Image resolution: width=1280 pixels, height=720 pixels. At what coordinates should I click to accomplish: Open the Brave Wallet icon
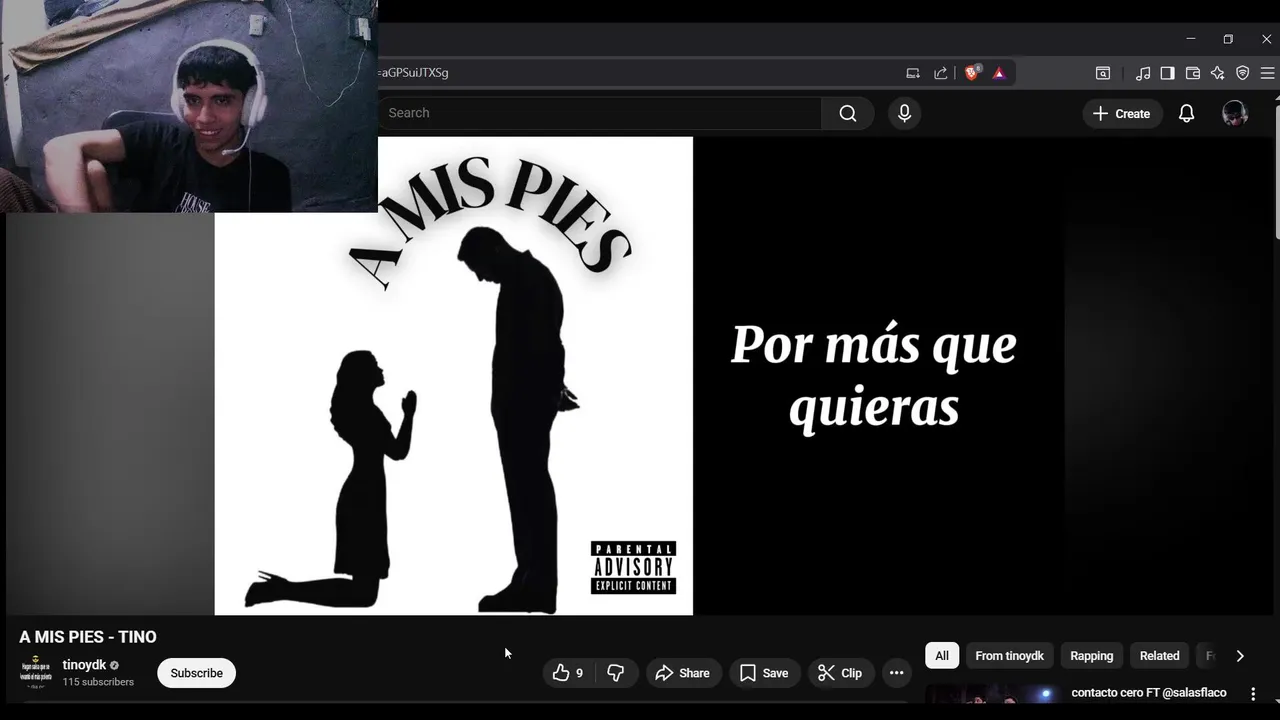1192,73
